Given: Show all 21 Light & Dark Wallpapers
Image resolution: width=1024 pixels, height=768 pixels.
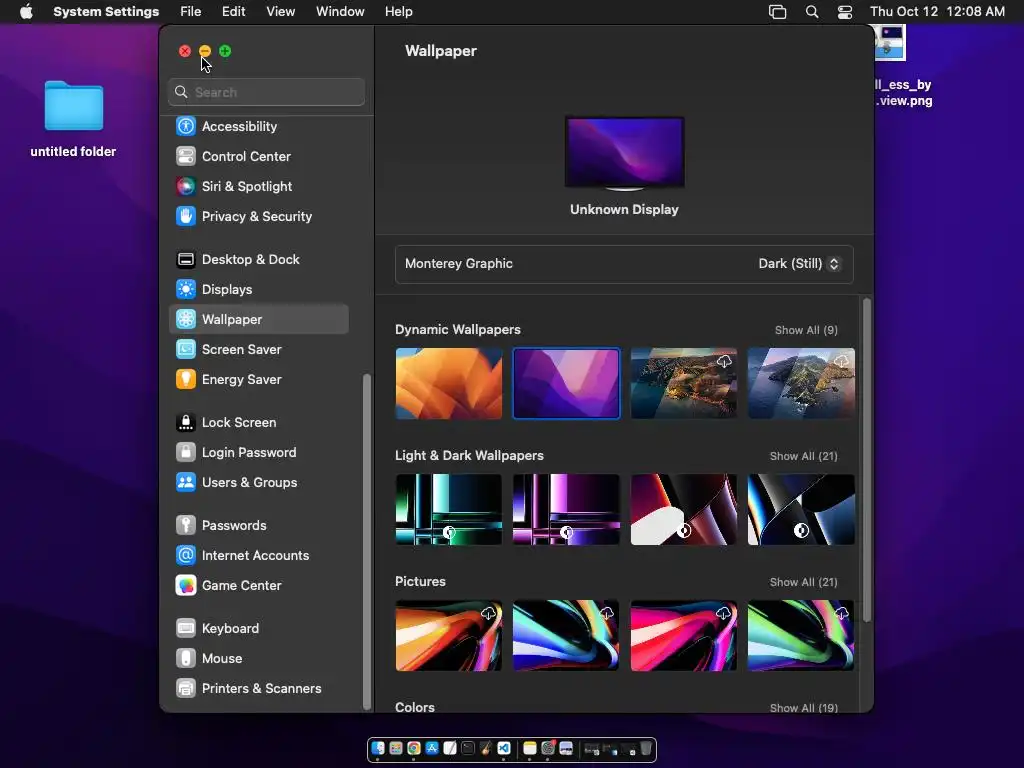Looking at the screenshot, I should click(803, 456).
